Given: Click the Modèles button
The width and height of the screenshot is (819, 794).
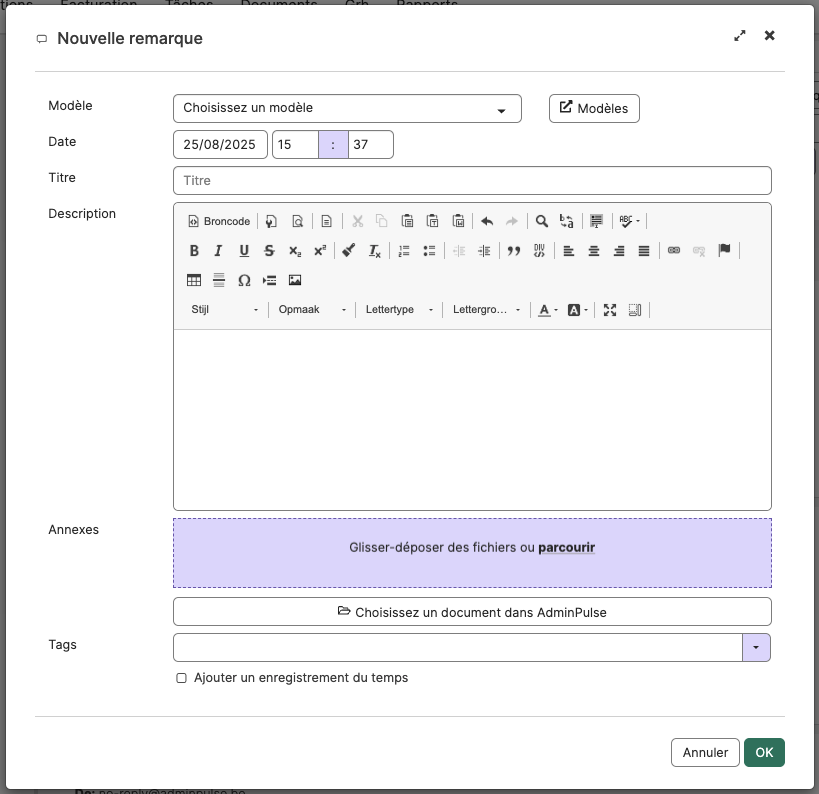Looking at the screenshot, I should coord(594,108).
